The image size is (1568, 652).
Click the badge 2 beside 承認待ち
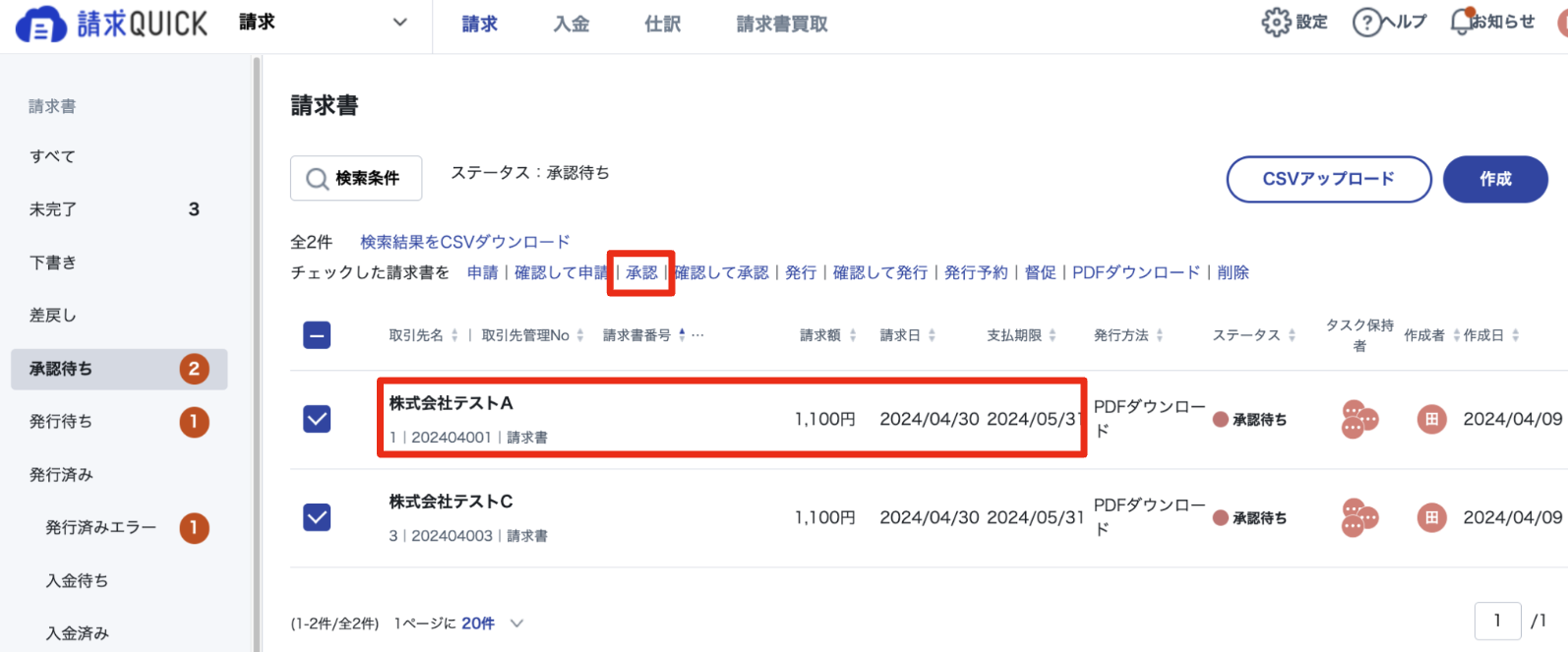[x=194, y=369]
